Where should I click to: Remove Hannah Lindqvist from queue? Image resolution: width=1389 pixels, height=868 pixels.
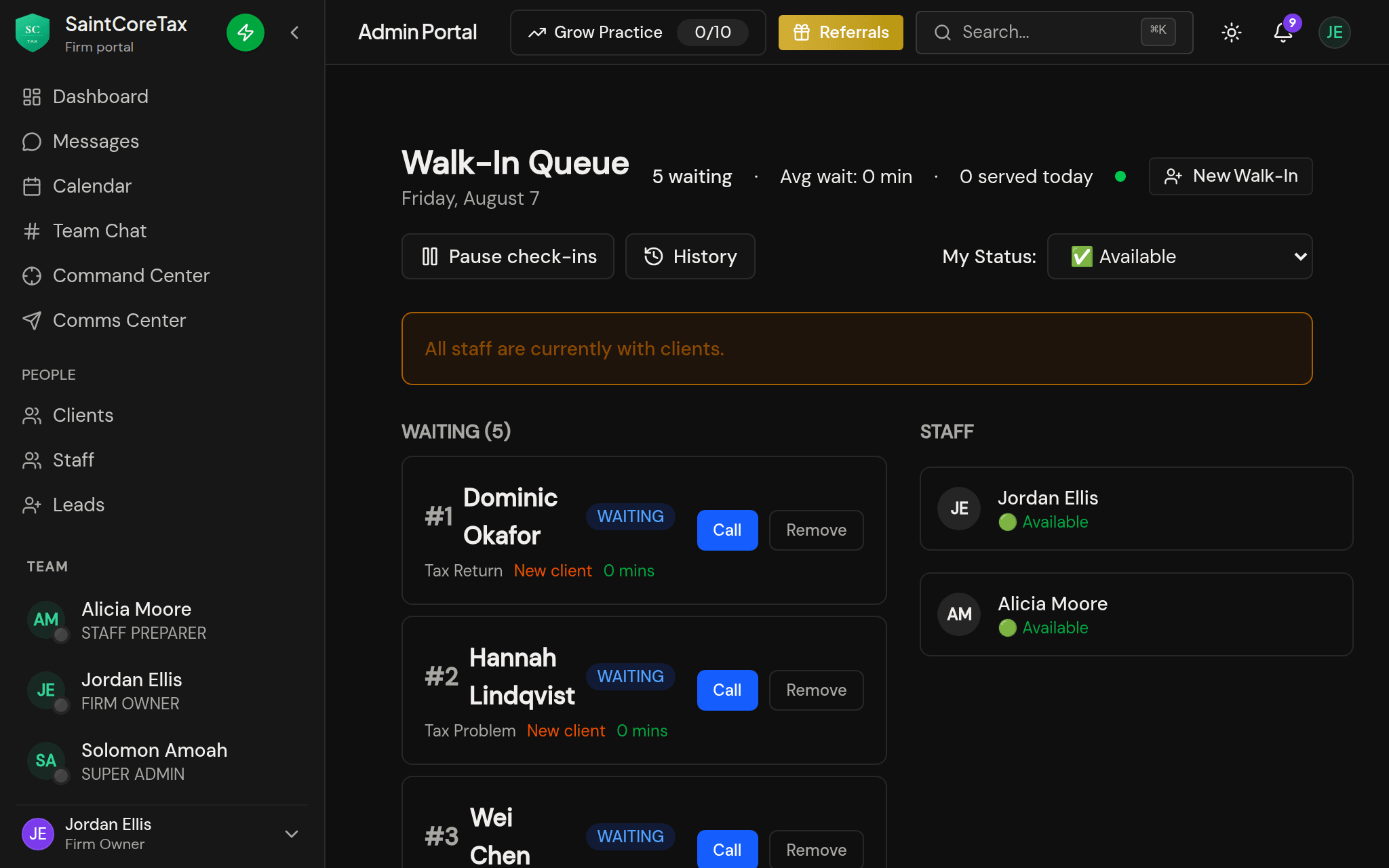point(817,690)
